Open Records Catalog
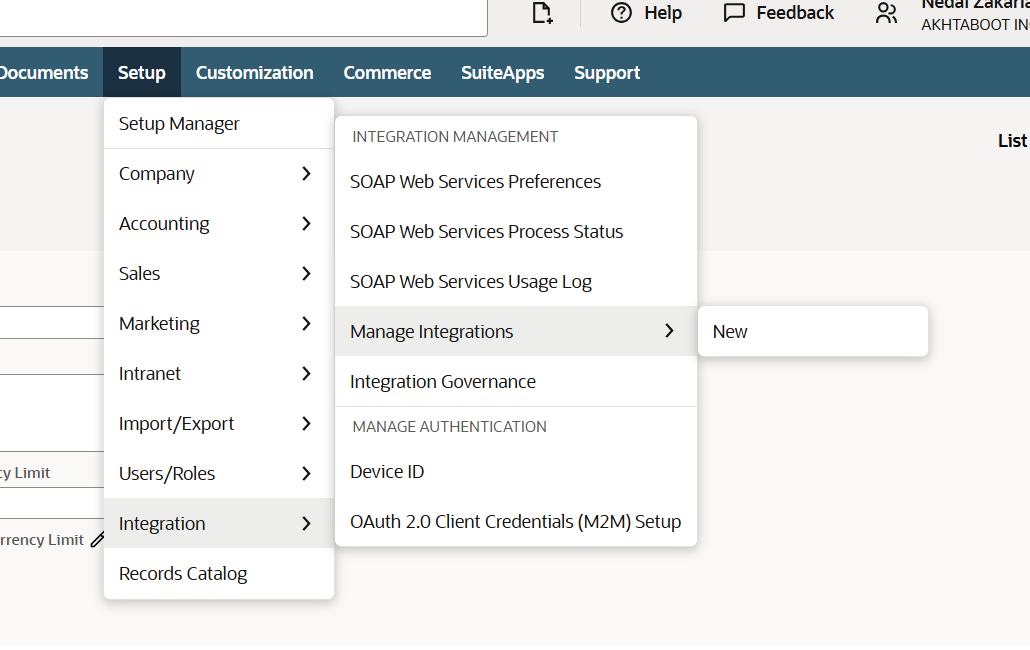This screenshot has height=650, width=1030. [x=219, y=573]
